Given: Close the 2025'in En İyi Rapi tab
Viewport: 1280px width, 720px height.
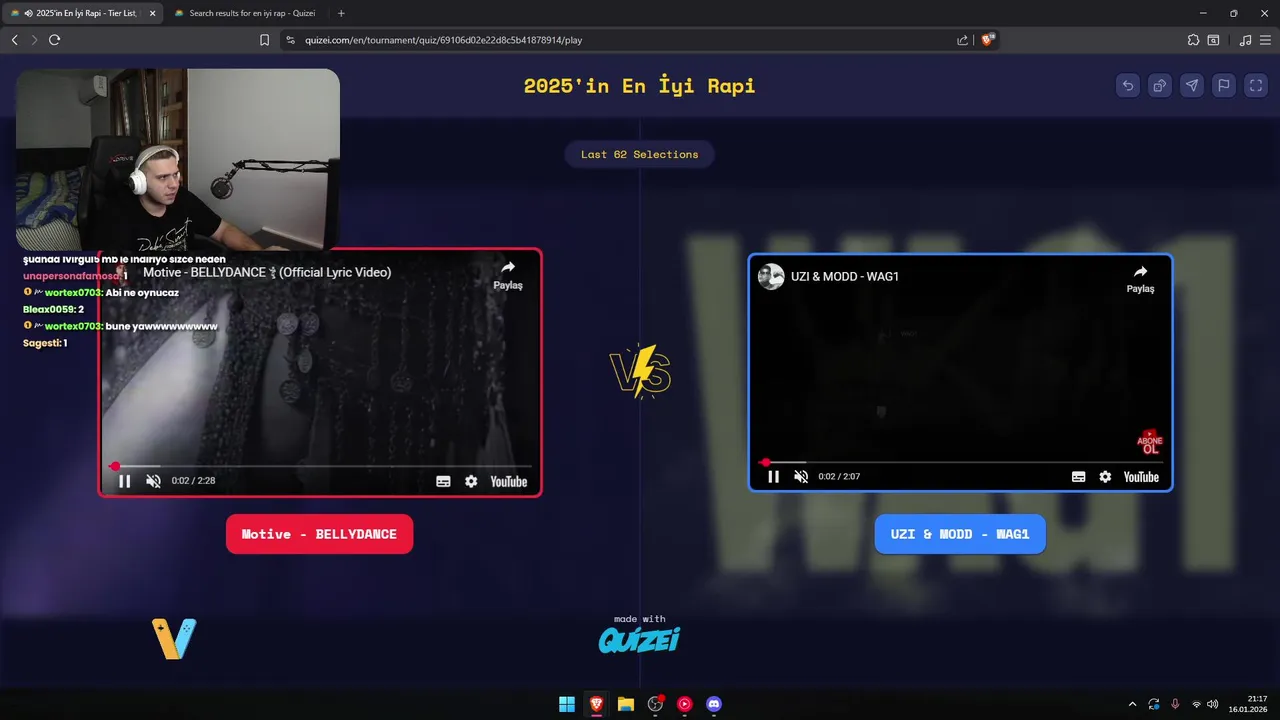Looking at the screenshot, I should (153, 13).
